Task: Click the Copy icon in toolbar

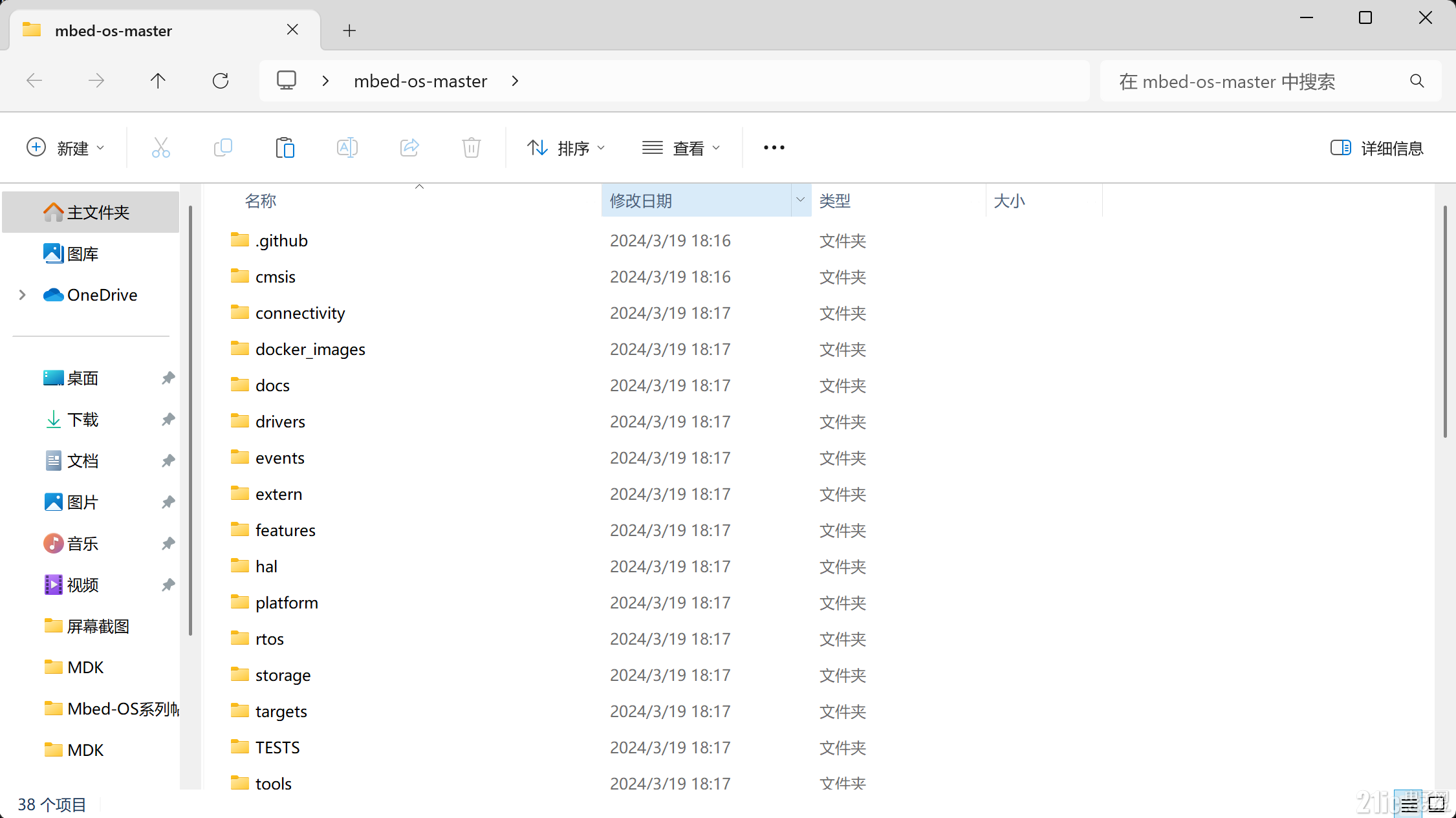Action: point(223,148)
